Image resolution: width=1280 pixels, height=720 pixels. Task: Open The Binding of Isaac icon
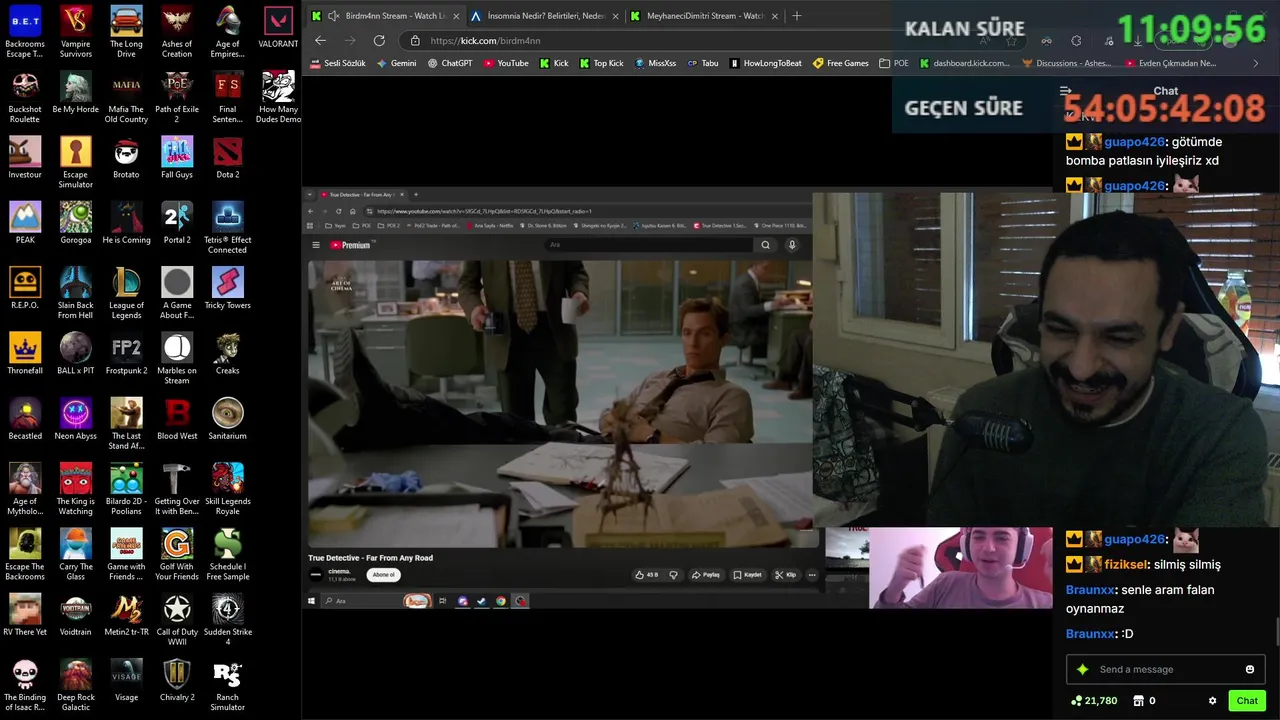tap(25, 685)
